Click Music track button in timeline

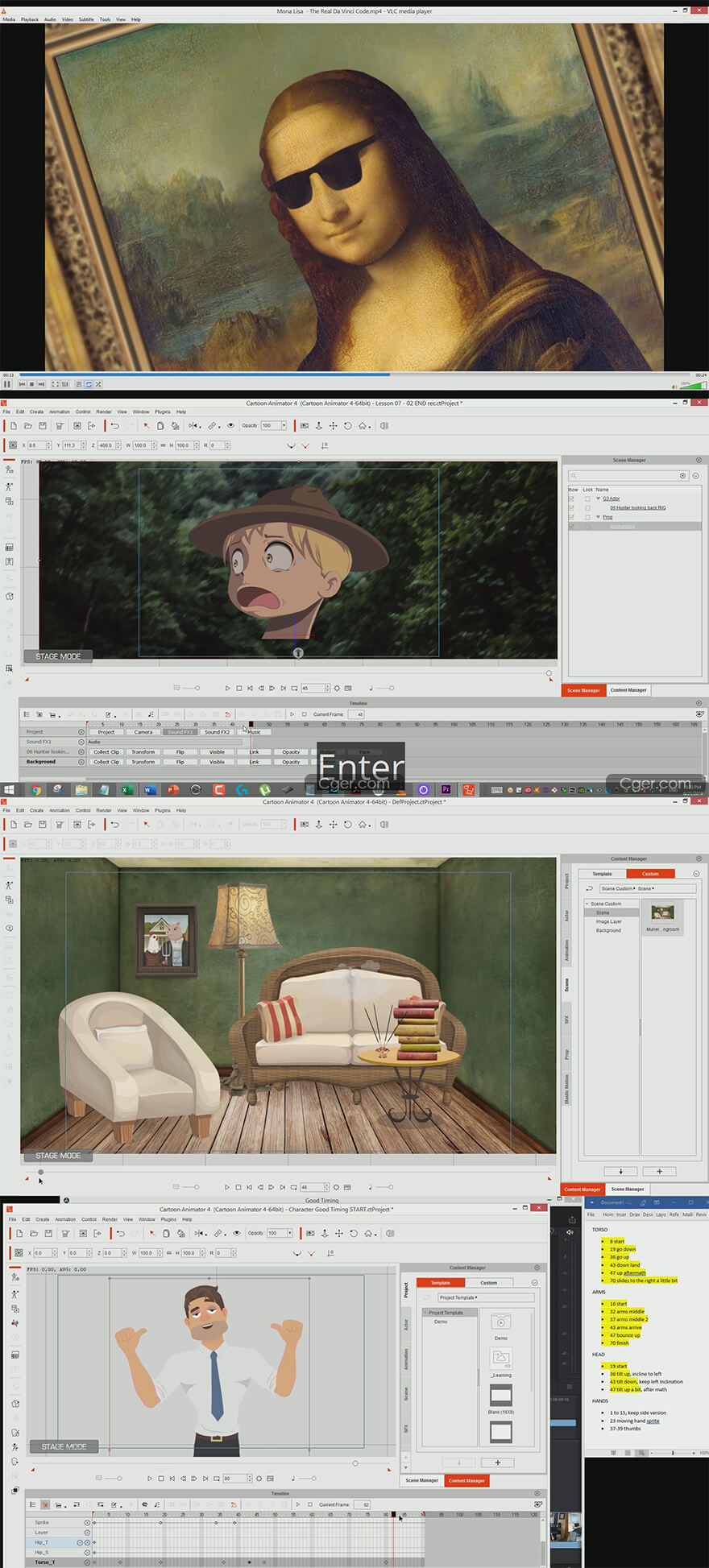(254, 732)
